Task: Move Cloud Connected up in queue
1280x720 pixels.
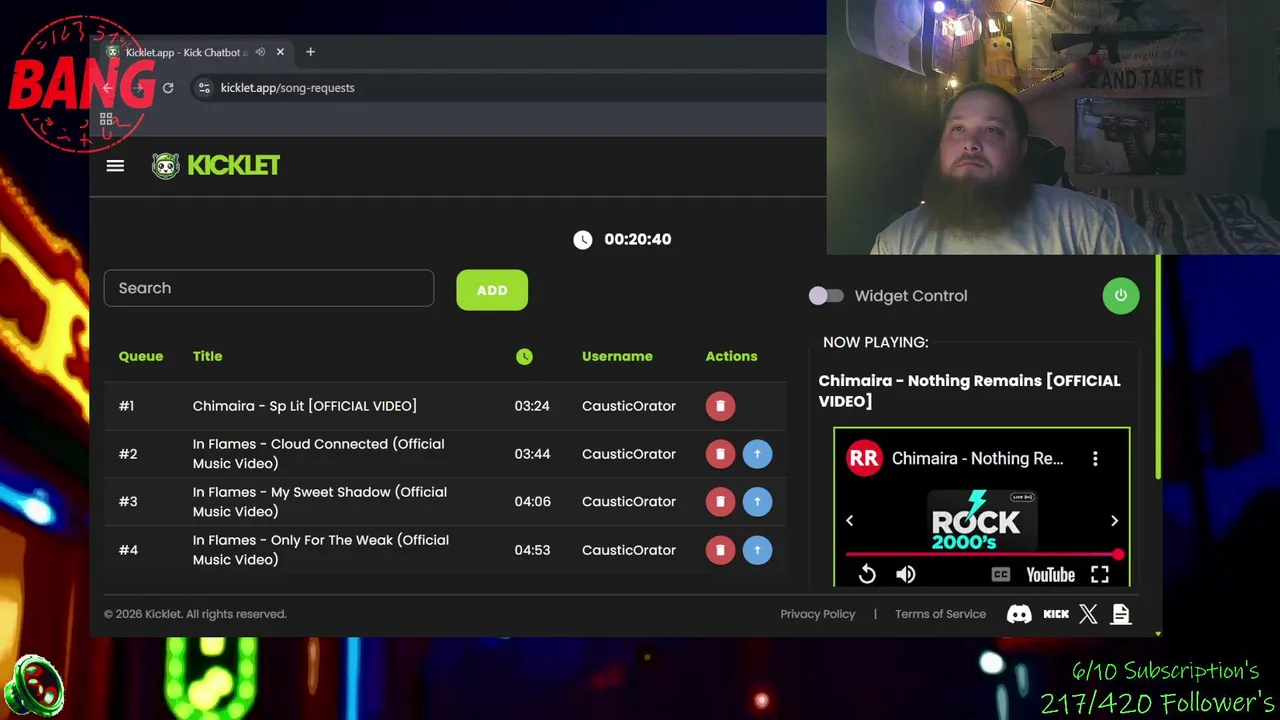Action: [757, 454]
